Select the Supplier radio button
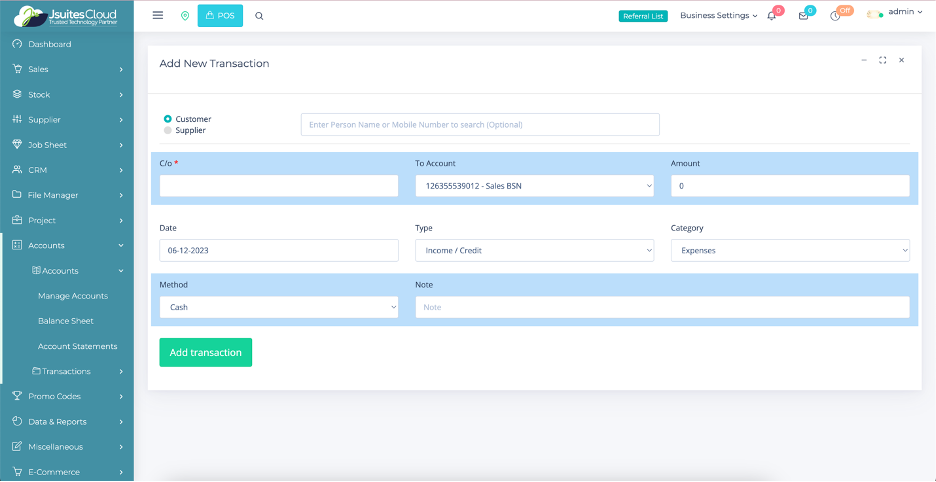This screenshot has height=482, width=936. coord(168,130)
